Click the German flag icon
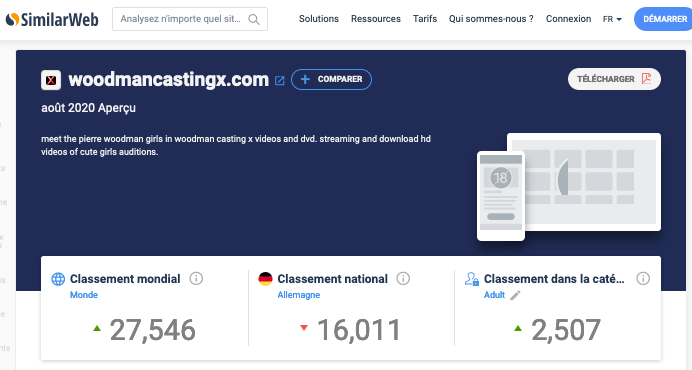 pos(265,279)
